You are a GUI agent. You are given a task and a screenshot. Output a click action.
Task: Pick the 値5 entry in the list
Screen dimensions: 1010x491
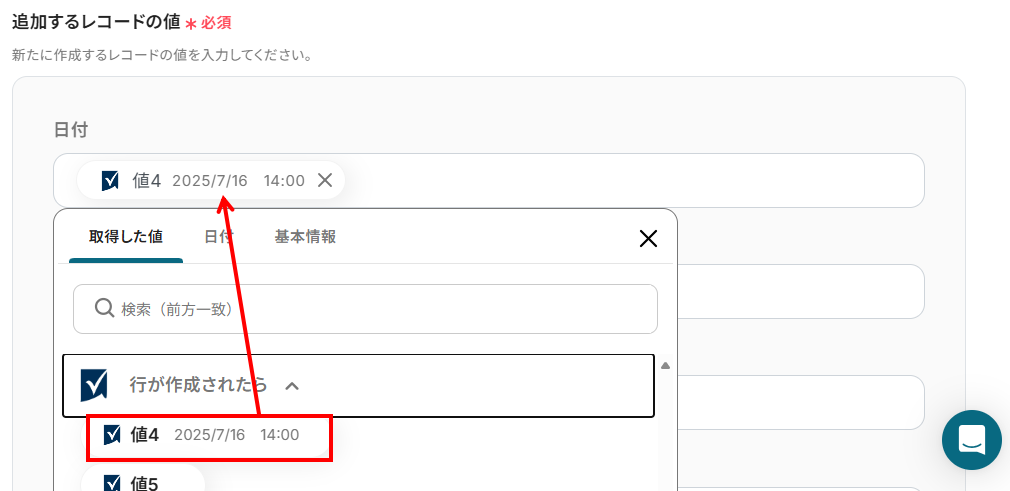click(144, 484)
